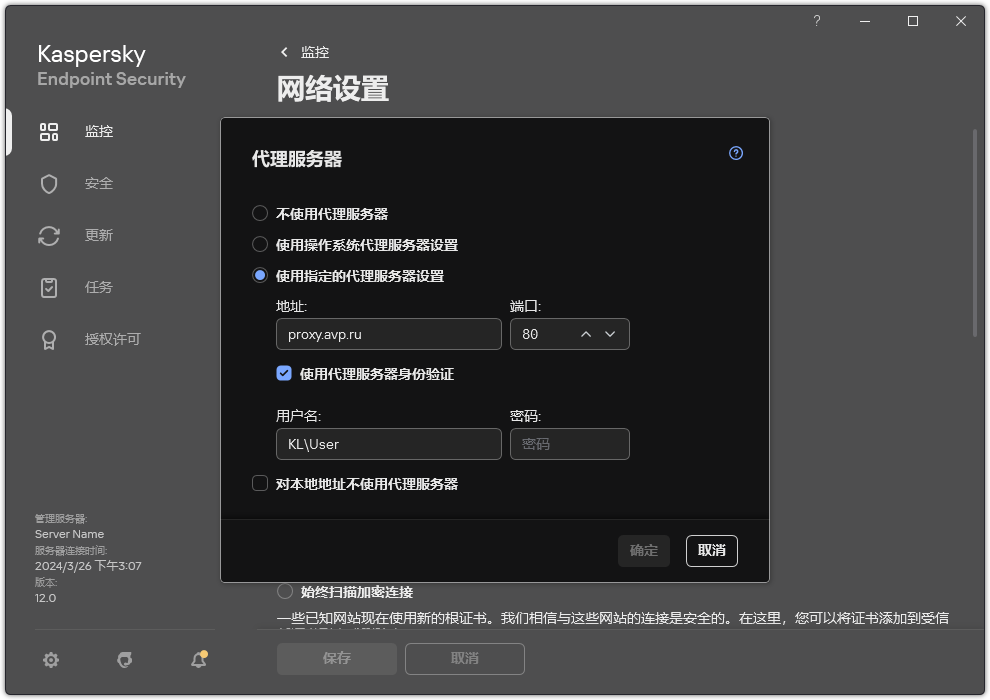Choose 使用操作系统代理服务器设置 option
The width and height of the screenshot is (990, 700).
(x=261, y=244)
